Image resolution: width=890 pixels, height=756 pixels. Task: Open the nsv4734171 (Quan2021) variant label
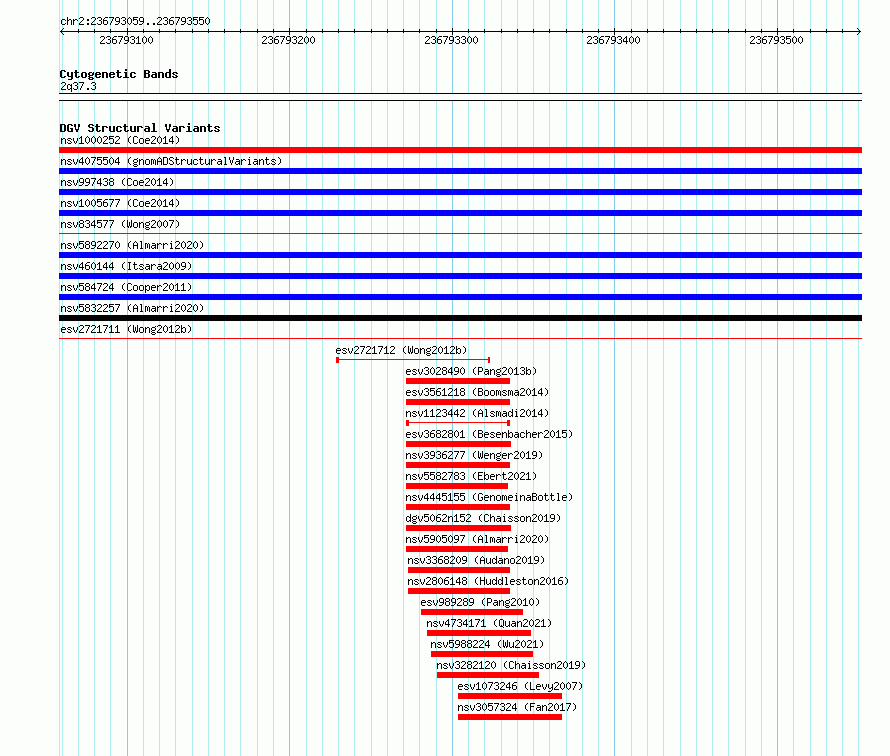[489, 623]
